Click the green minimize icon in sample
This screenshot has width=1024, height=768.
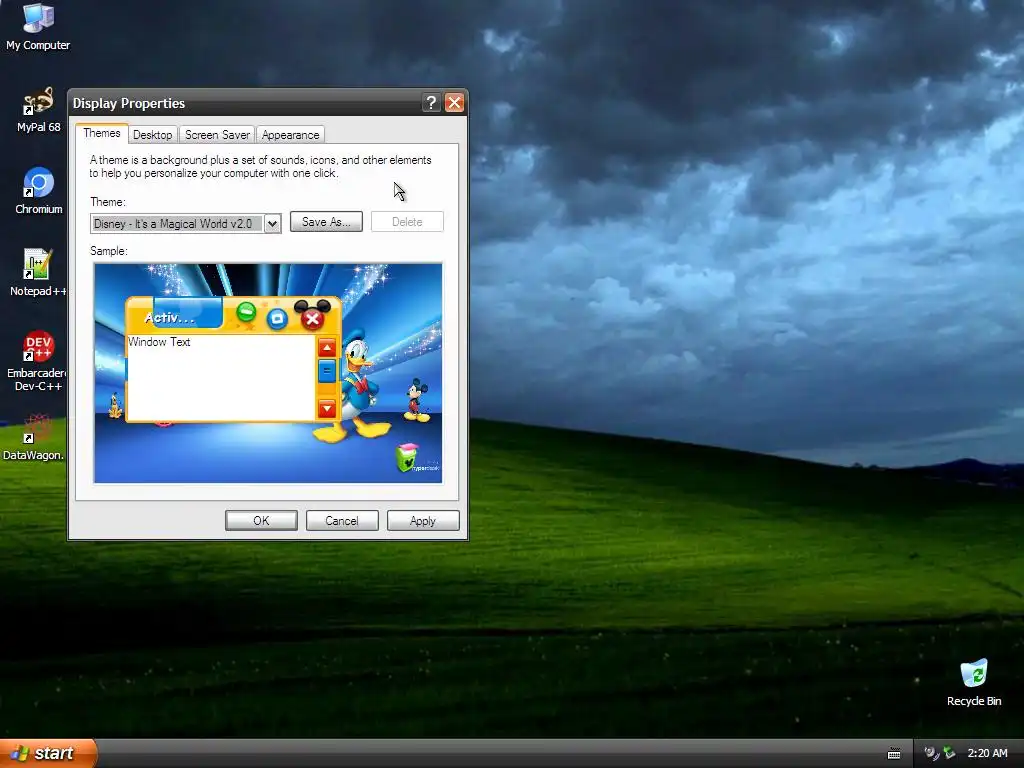pyautogui.click(x=246, y=312)
